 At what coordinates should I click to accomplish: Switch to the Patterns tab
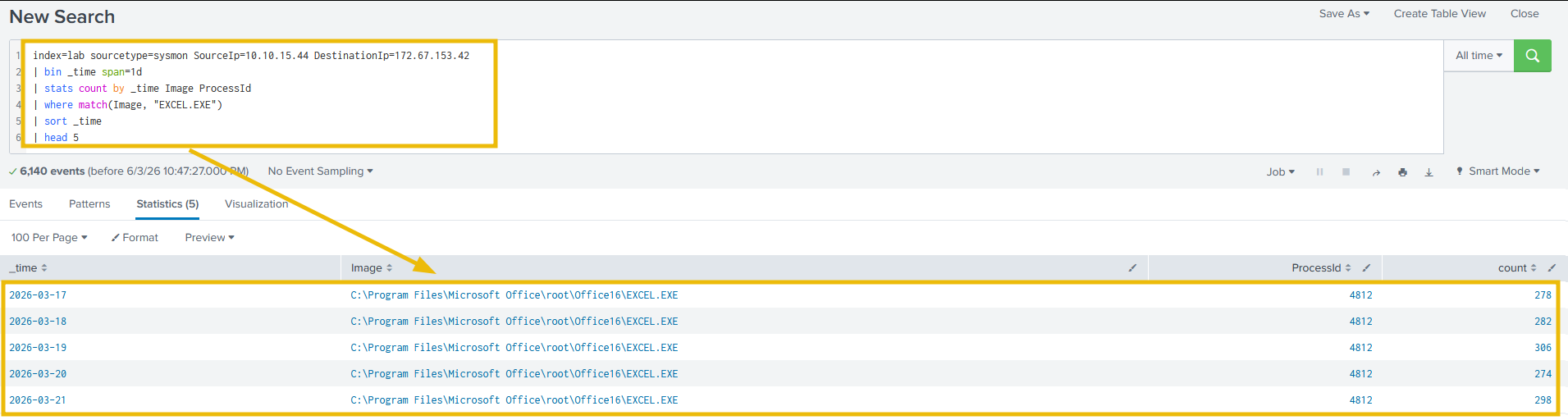coord(89,204)
